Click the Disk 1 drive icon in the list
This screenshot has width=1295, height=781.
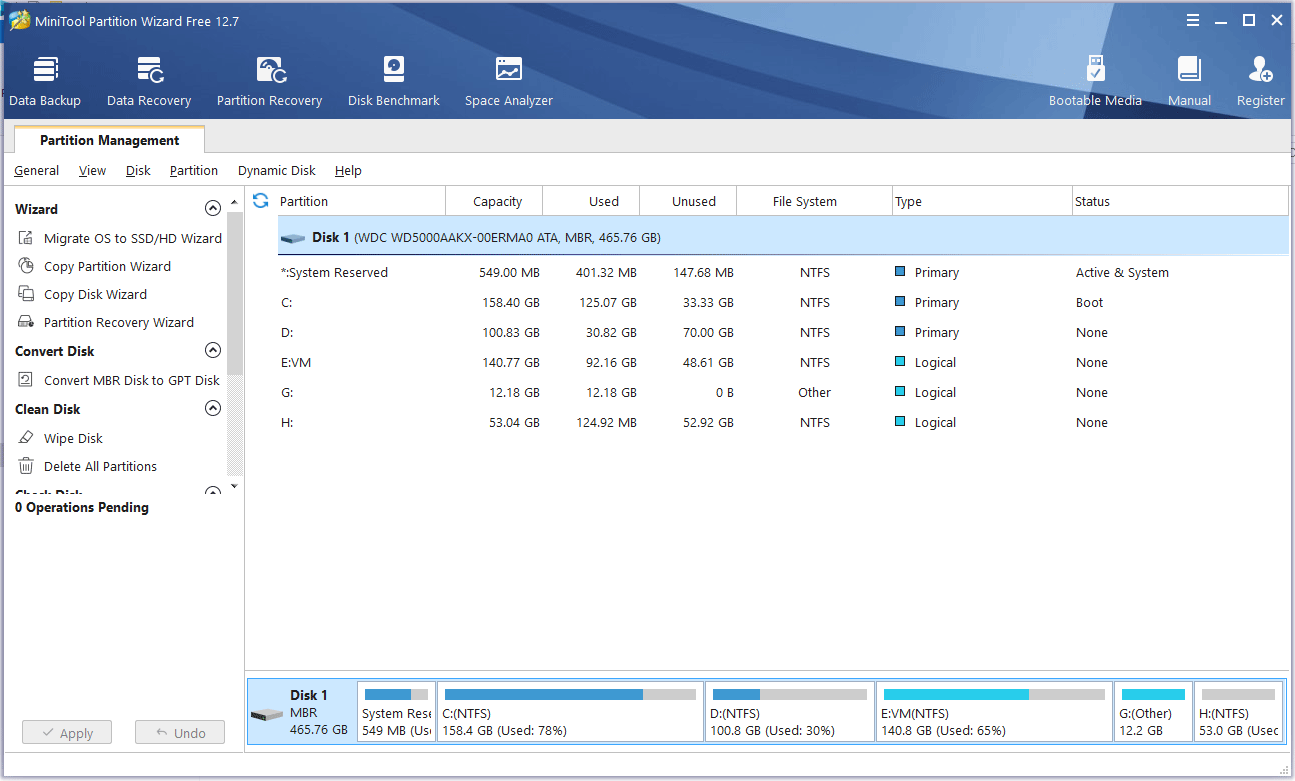(x=293, y=238)
